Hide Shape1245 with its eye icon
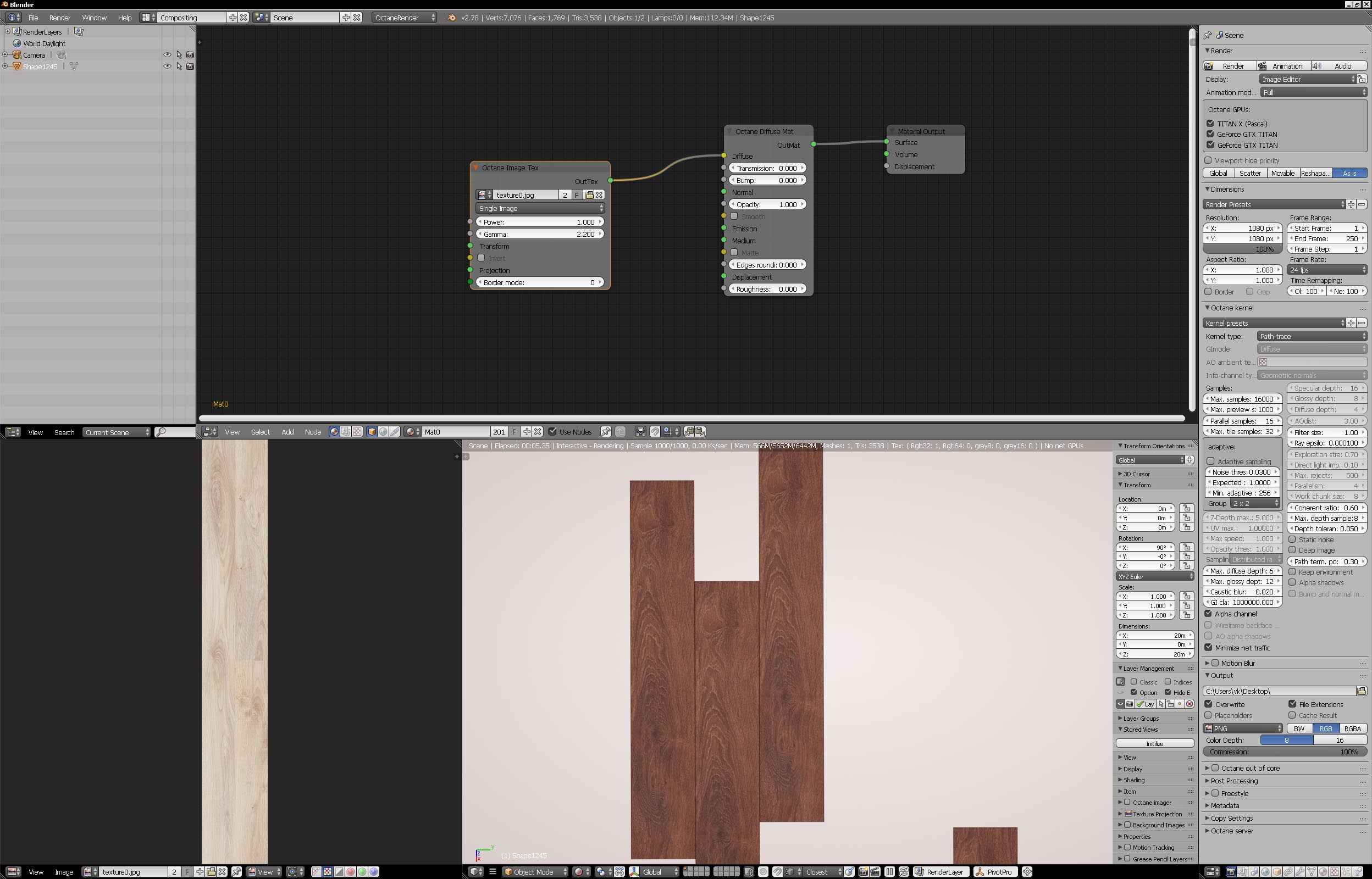1372x879 pixels. [167, 67]
